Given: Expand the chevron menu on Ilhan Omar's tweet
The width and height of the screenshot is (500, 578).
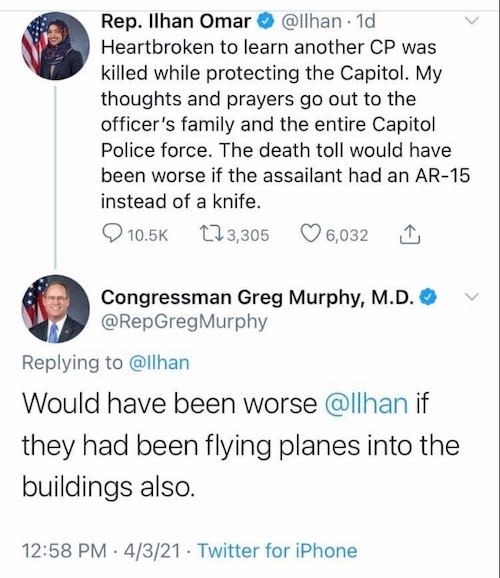Looking at the screenshot, I should (471, 20).
